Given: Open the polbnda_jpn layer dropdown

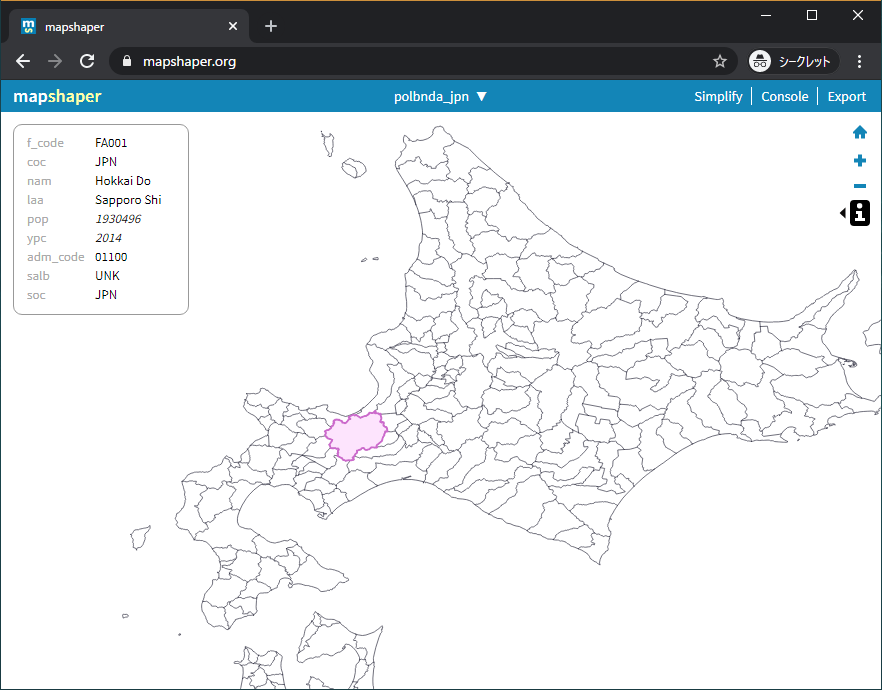Looking at the screenshot, I should [x=440, y=96].
